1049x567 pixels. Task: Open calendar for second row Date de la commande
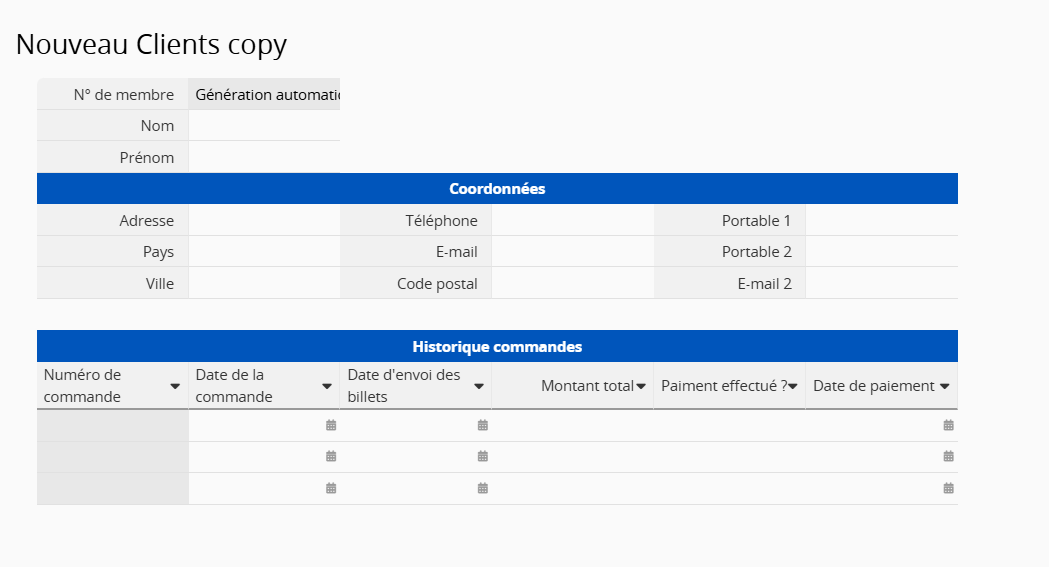coord(331,457)
